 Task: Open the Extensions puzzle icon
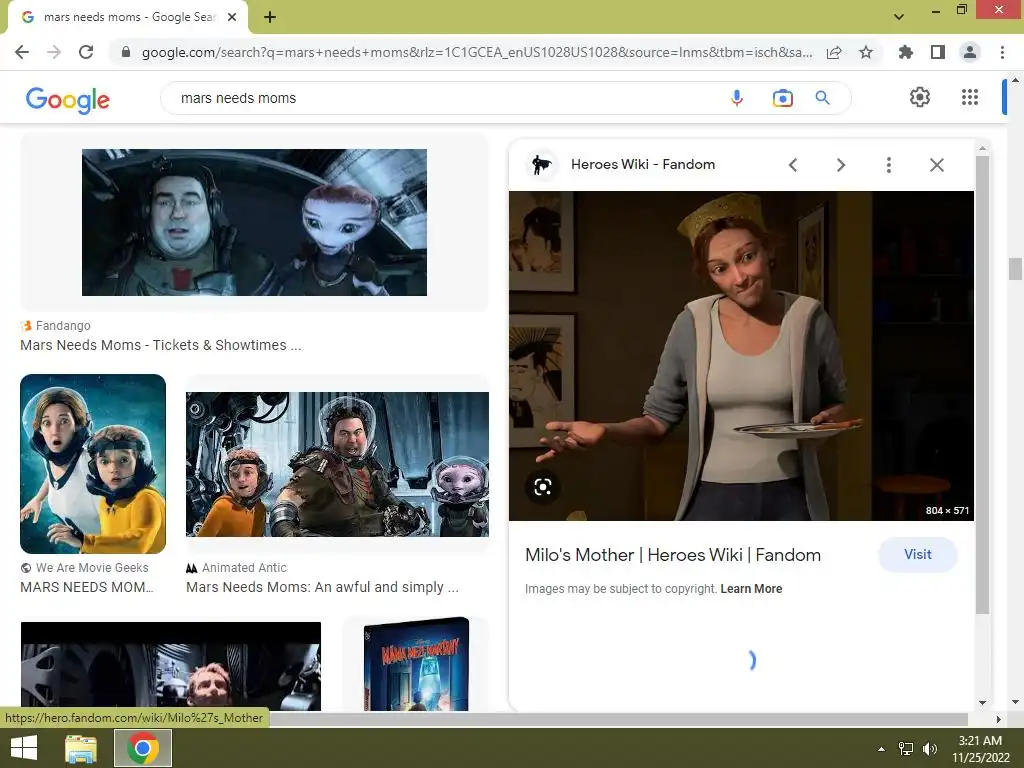click(905, 52)
